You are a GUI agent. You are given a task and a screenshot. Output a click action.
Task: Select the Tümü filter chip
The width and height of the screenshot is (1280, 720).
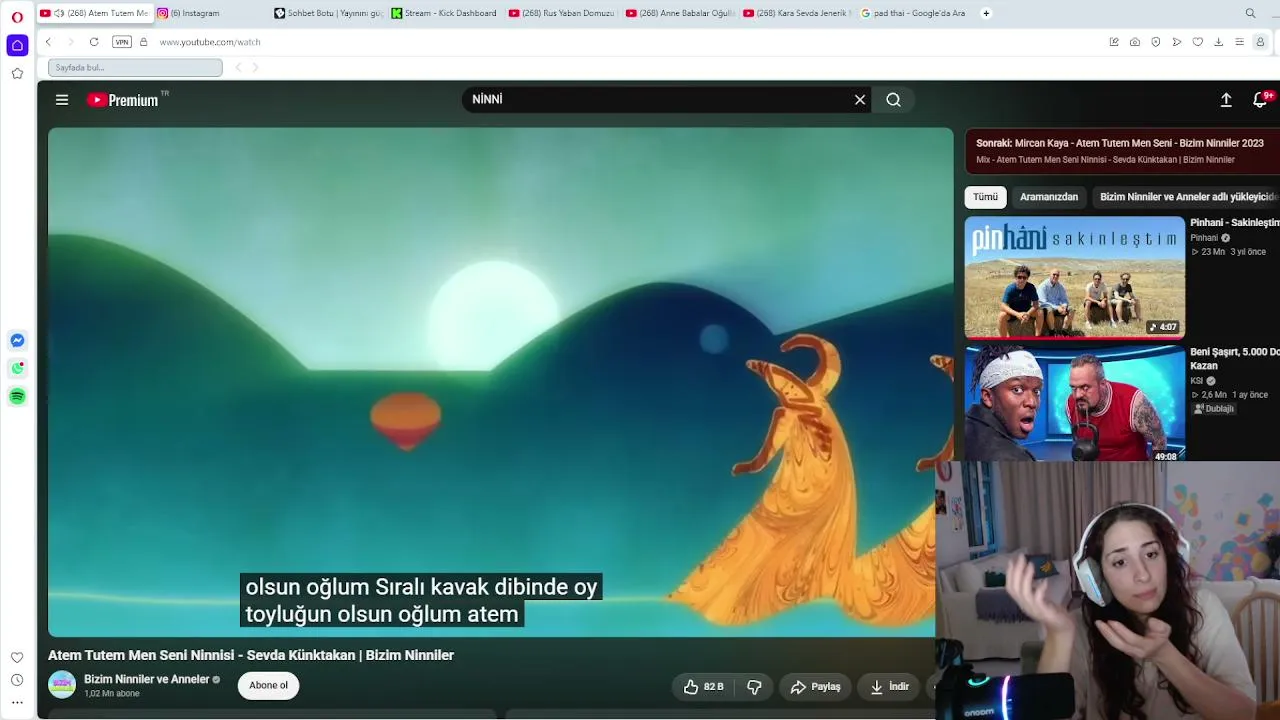(x=985, y=197)
